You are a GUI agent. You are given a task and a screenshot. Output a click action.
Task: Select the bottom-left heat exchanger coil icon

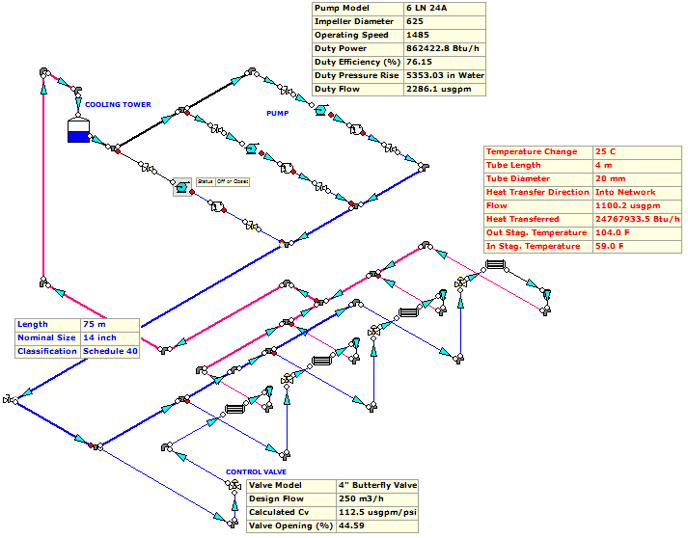[236, 408]
